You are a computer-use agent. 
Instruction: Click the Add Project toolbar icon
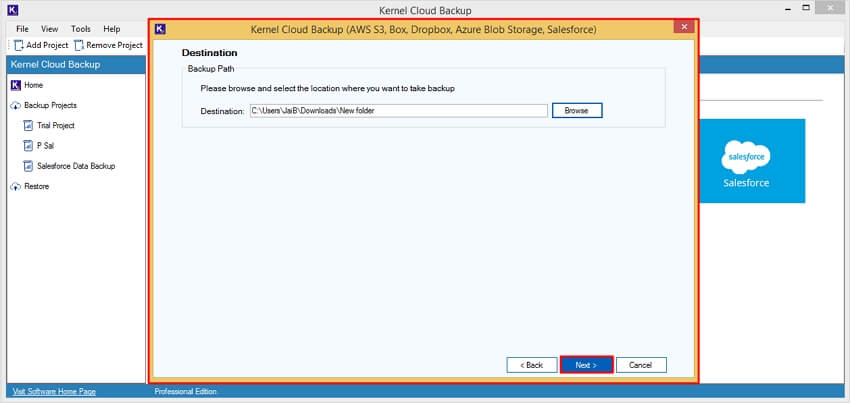pos(19,45)
